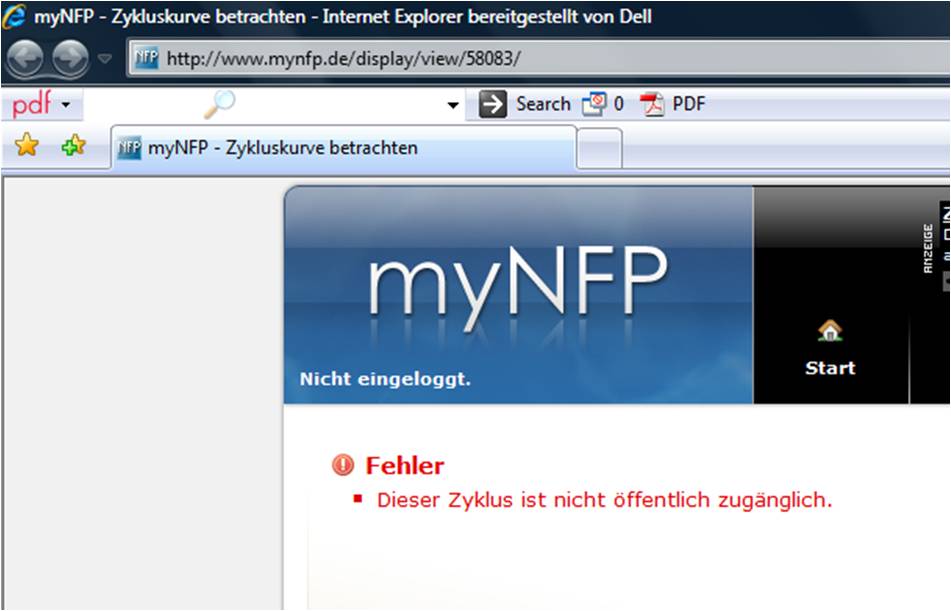
Task: Open a new blank browser tab
Action: coord(600,149)
